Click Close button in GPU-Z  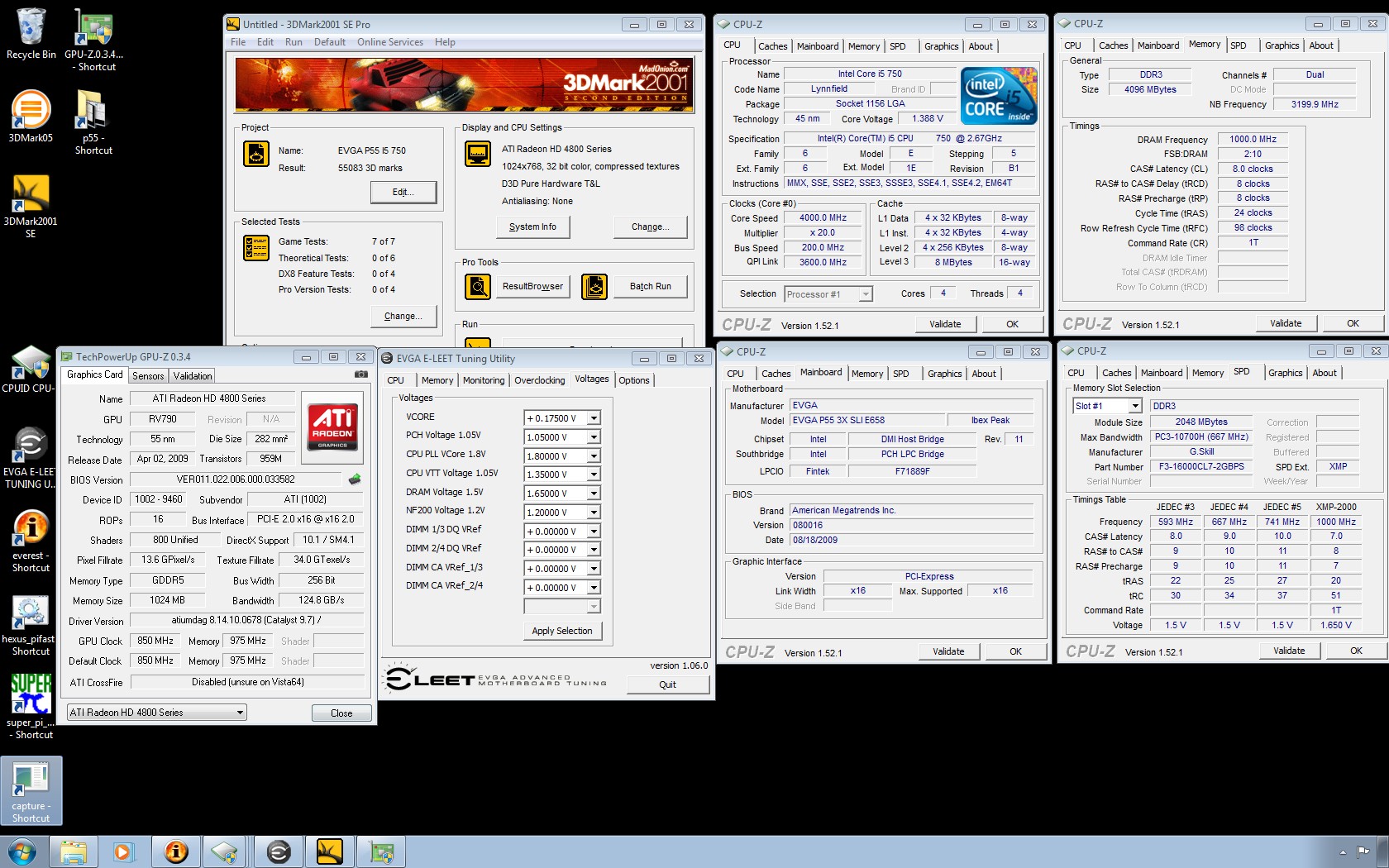341,713
